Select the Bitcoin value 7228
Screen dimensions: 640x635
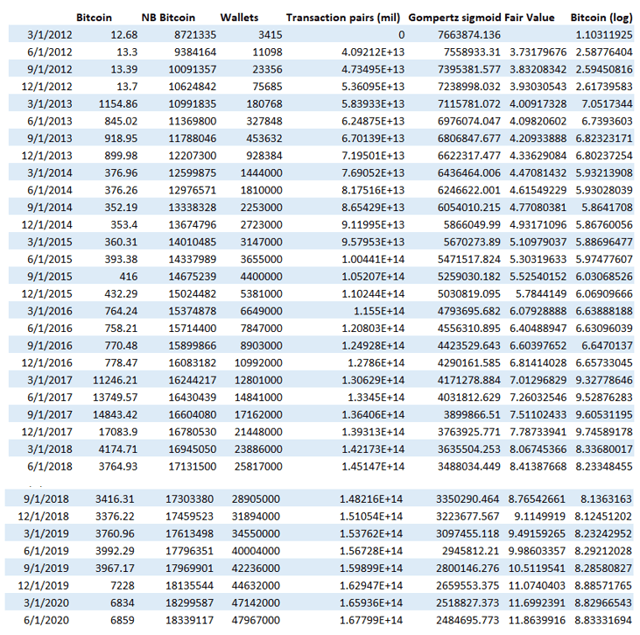pos(122,586)
